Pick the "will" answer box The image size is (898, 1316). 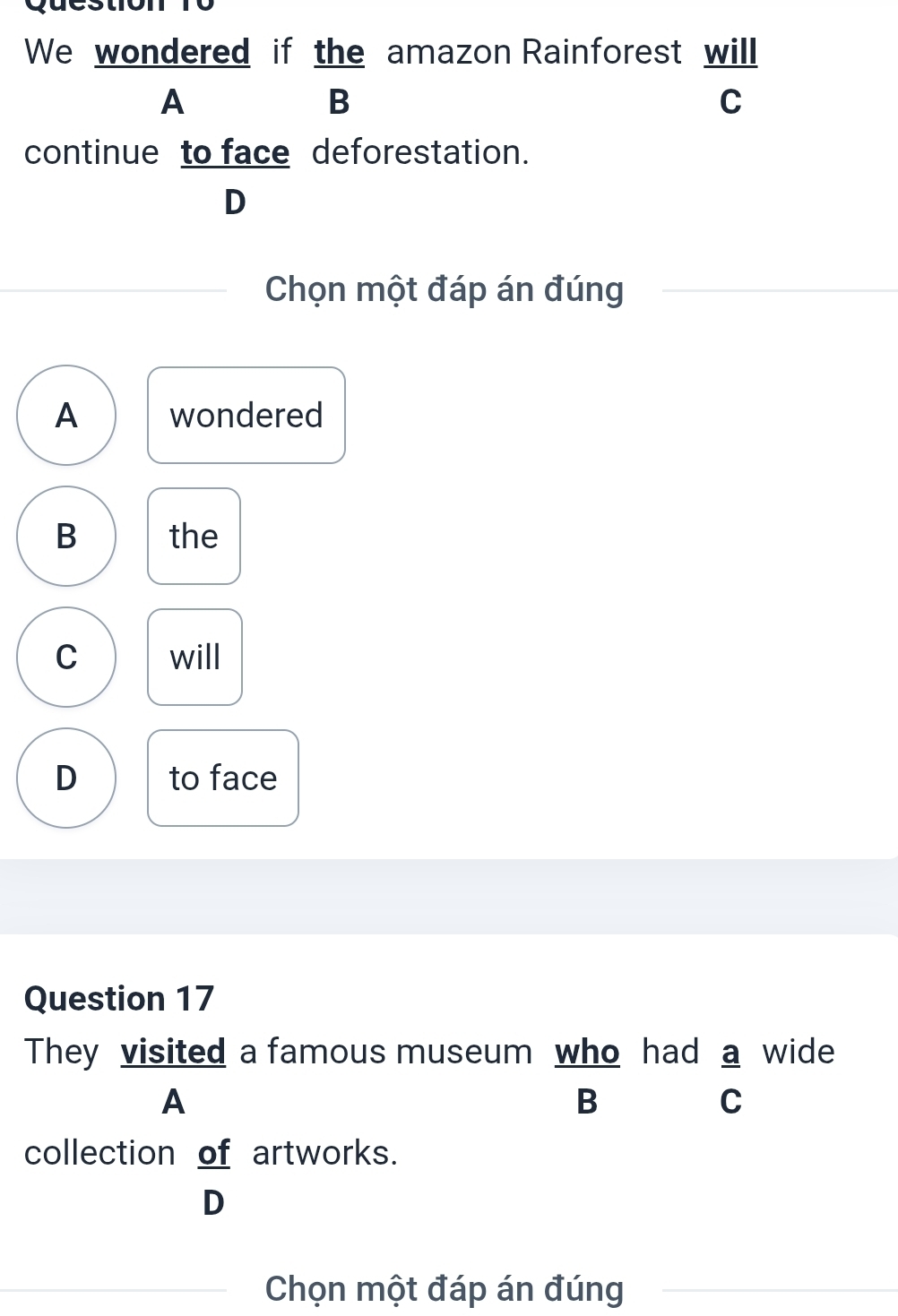coord(194,658)
